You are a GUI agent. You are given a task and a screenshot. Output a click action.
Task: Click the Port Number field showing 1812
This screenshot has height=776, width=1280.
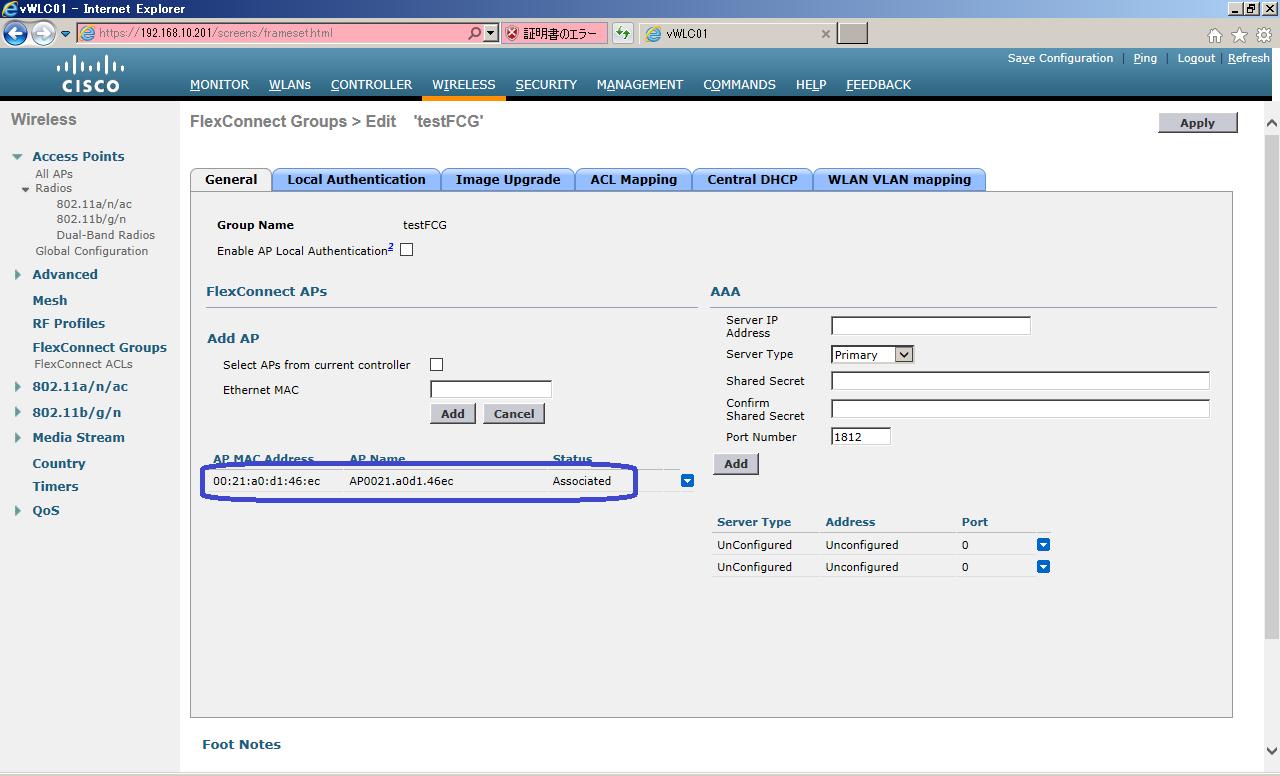(x=861, y=437)
